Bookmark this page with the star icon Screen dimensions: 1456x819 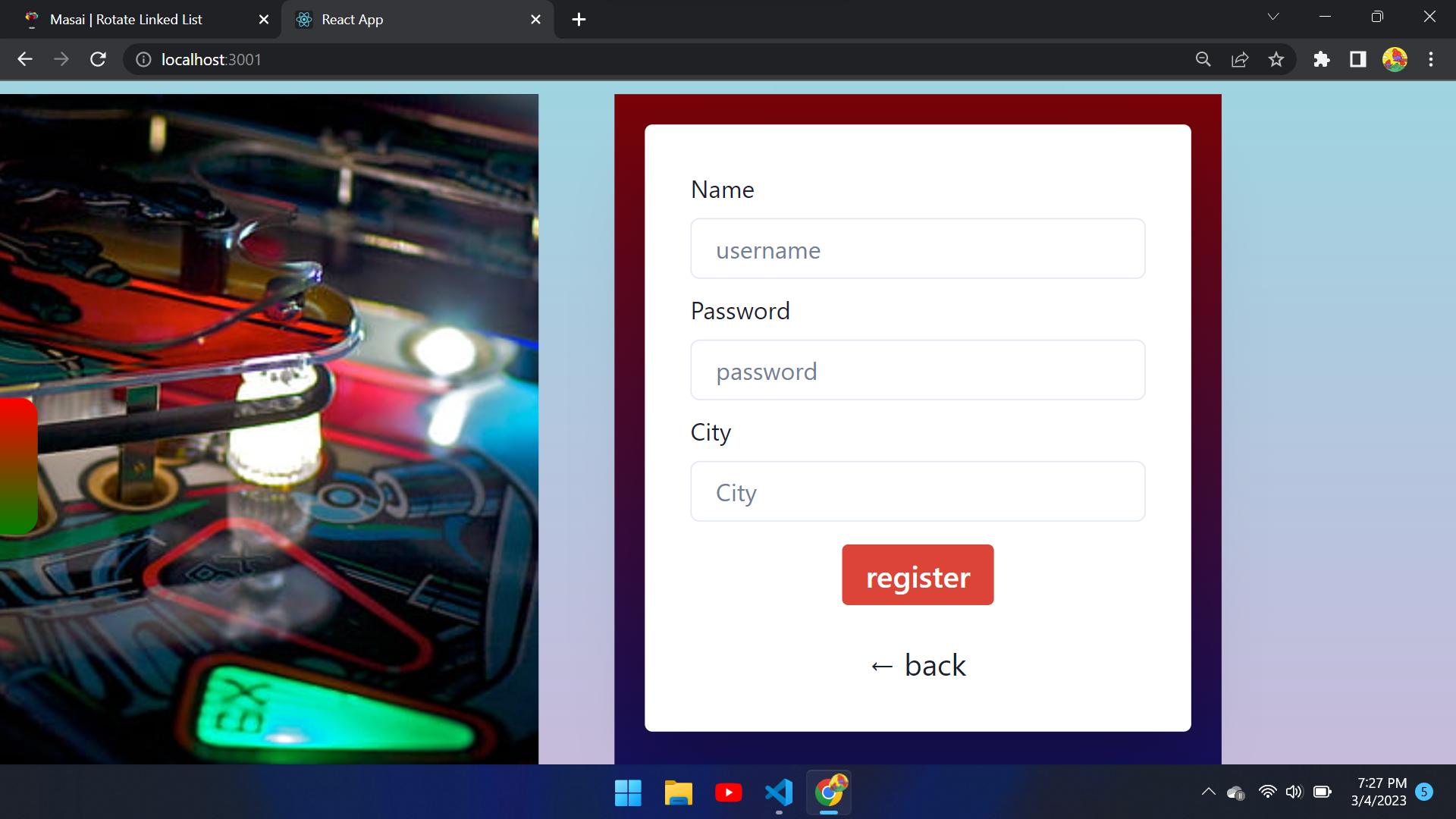(x=1276, y=59)
